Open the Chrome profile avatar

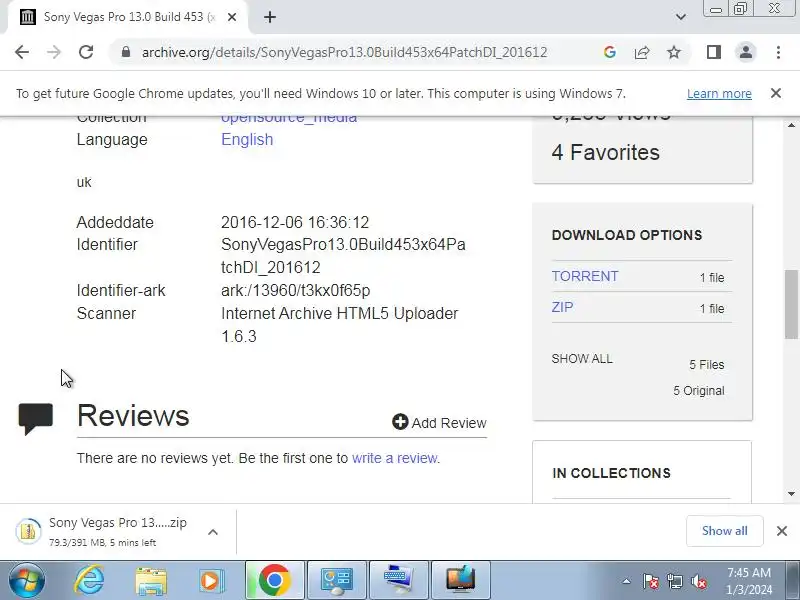pos(746,52)
